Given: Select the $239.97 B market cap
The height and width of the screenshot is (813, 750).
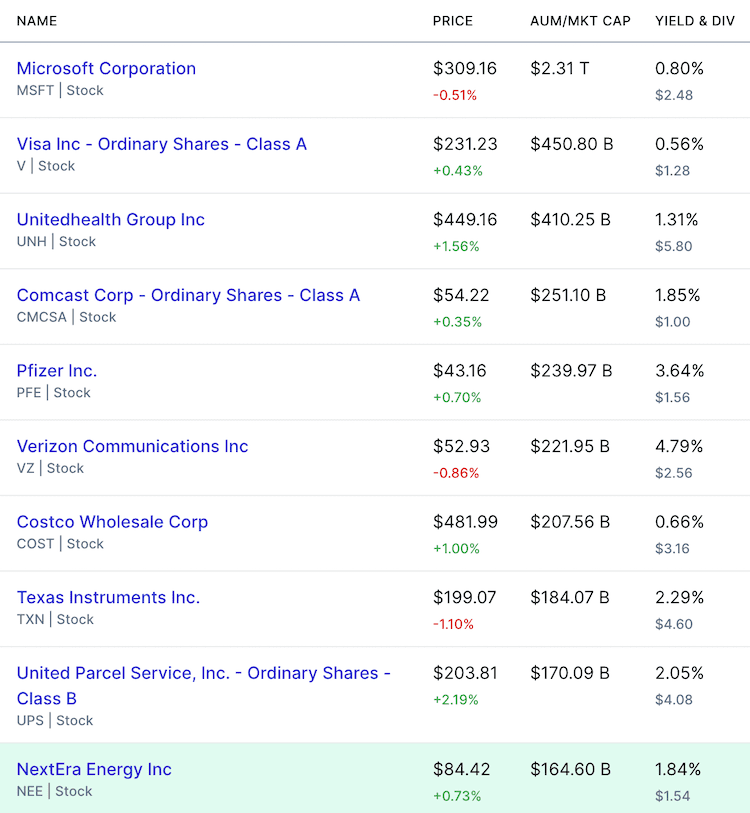Looking at the screenshot, I should (571, 371).
